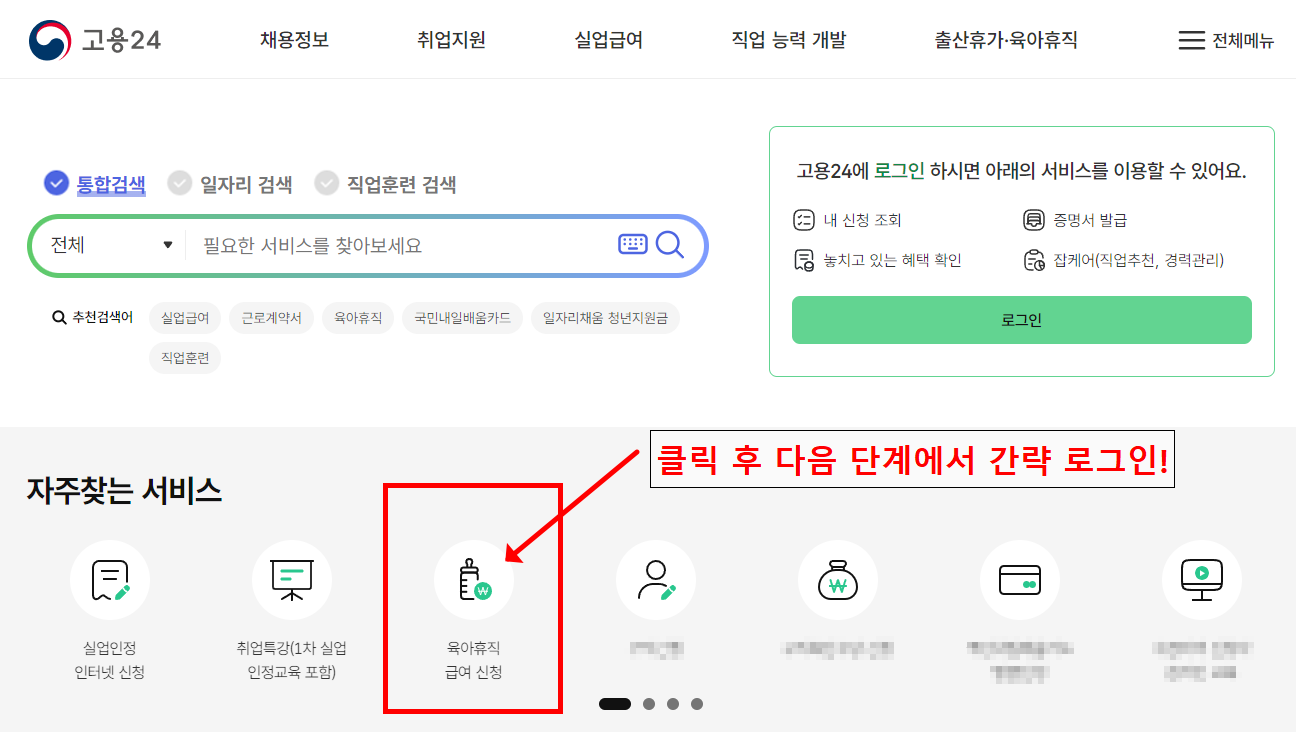Open the 출산휴가·육아휴직 menu
This screenshot has width=1296, height=732.
(1003, 39)
